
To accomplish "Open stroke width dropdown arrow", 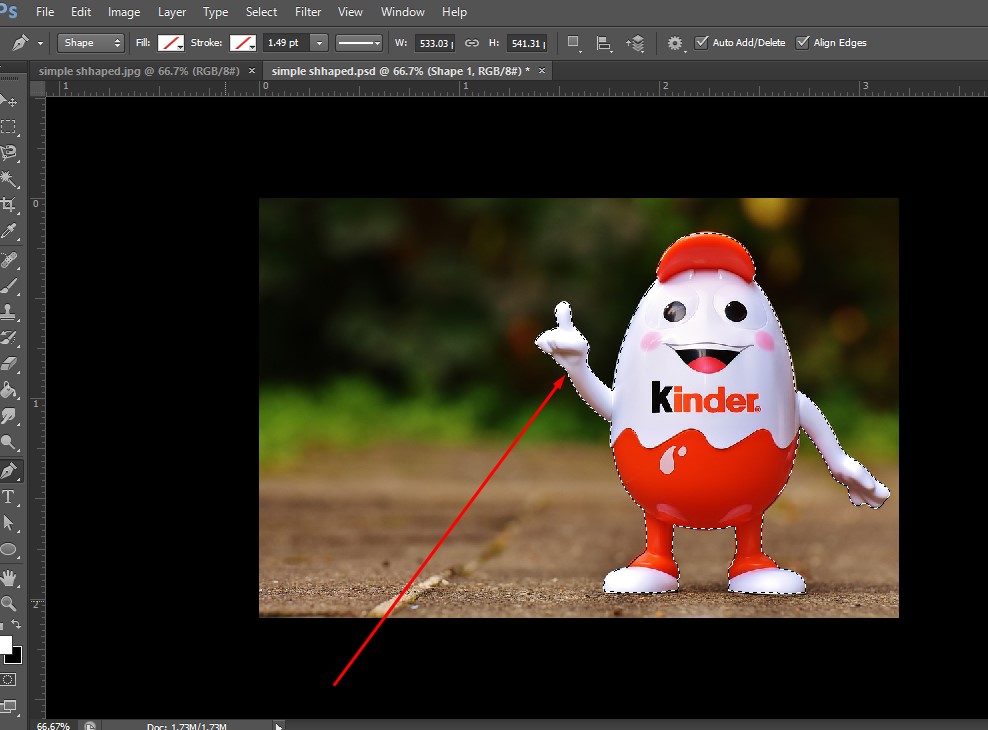I will [319, 43].
